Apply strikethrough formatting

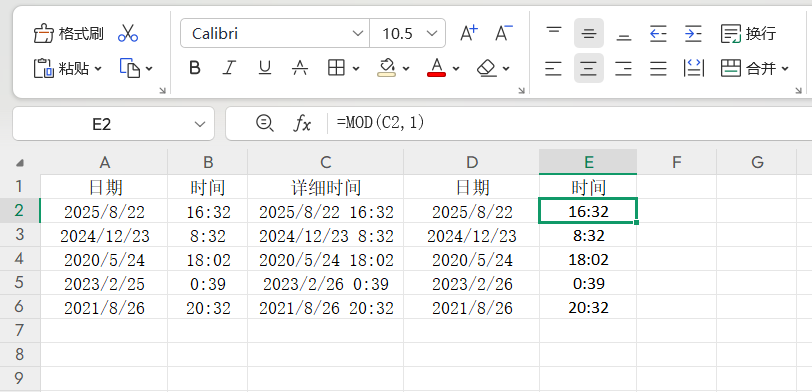pos(300,68)
